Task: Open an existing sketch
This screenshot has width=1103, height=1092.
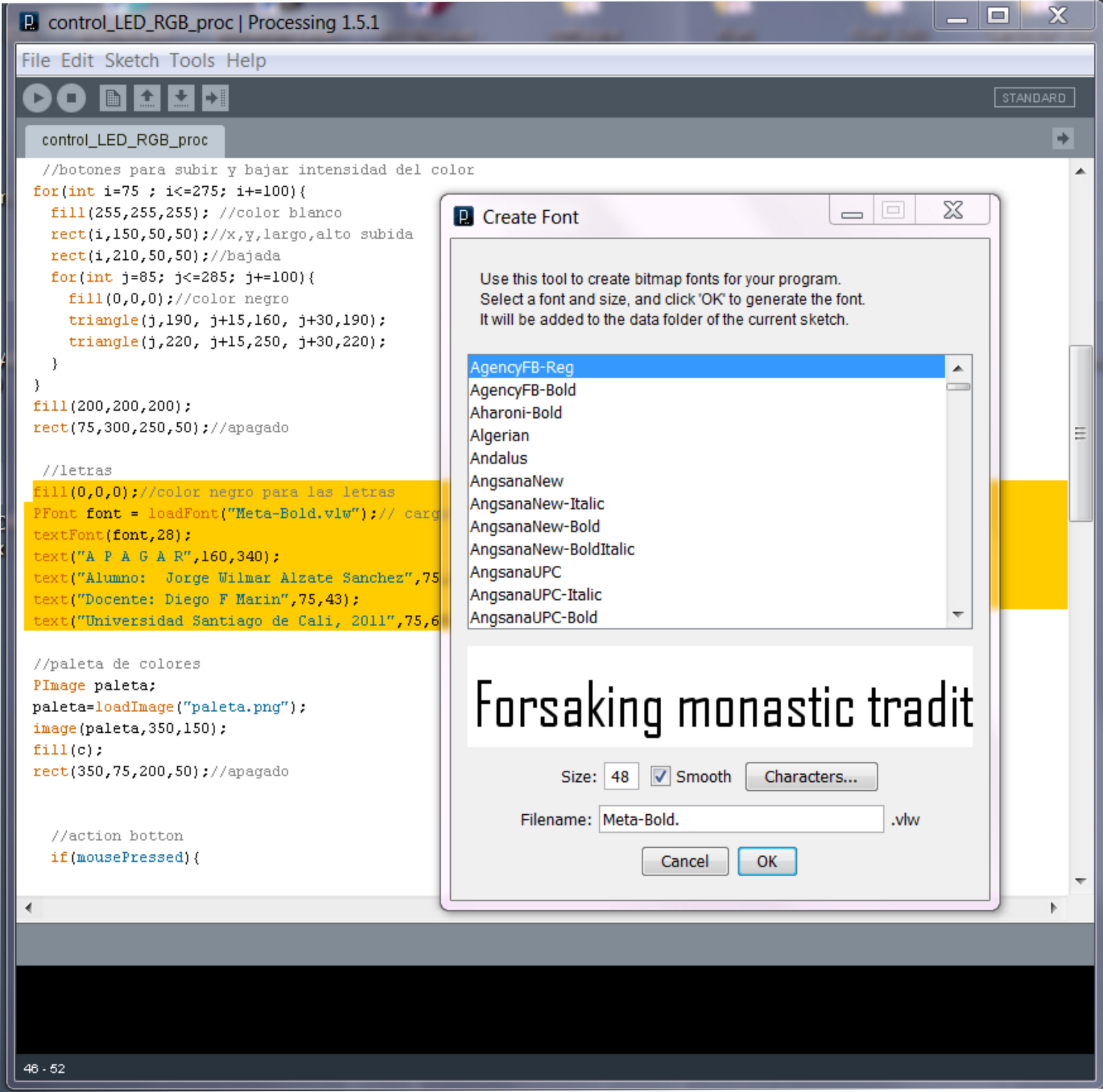Action: click(x=148, y=98)
